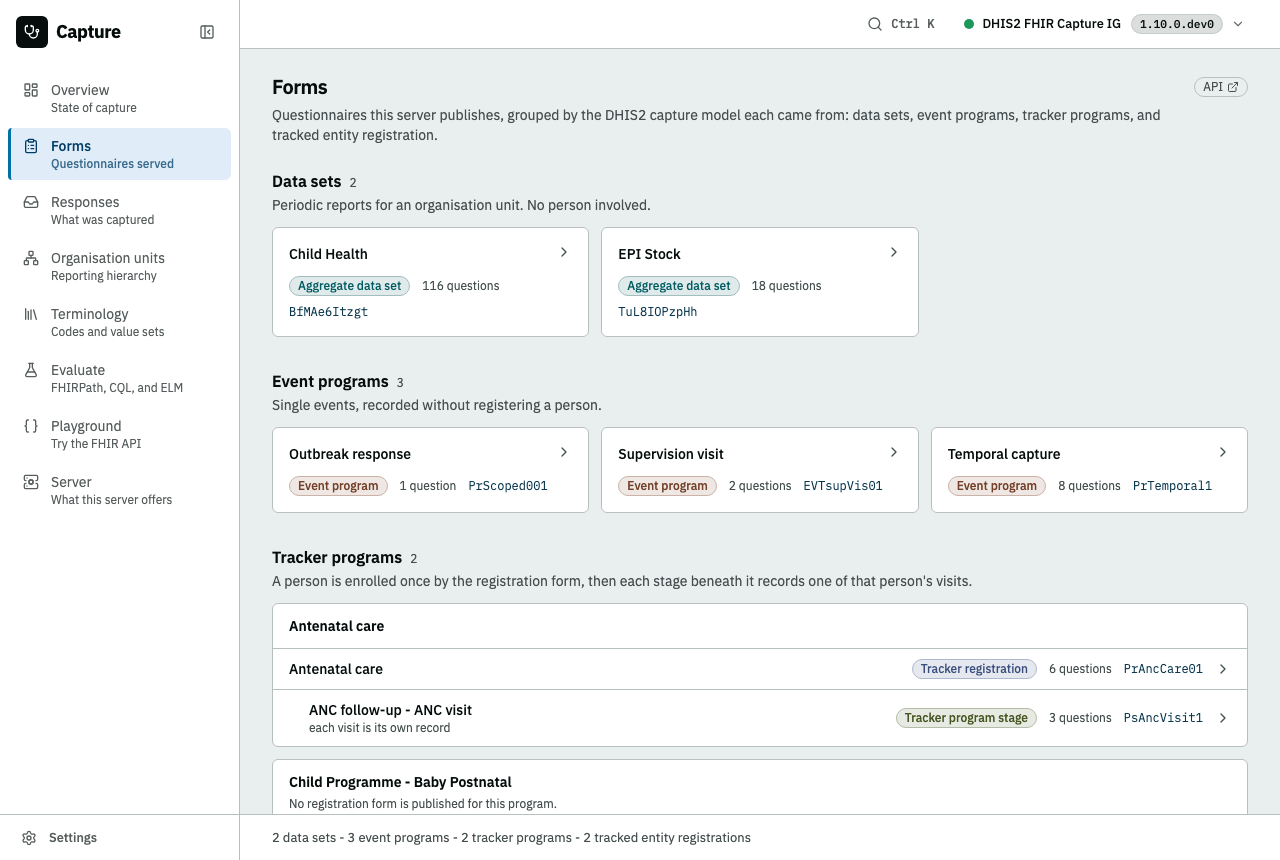Open Responses section in sidebar
The image size is (1280, 860).
coord(119,210)
